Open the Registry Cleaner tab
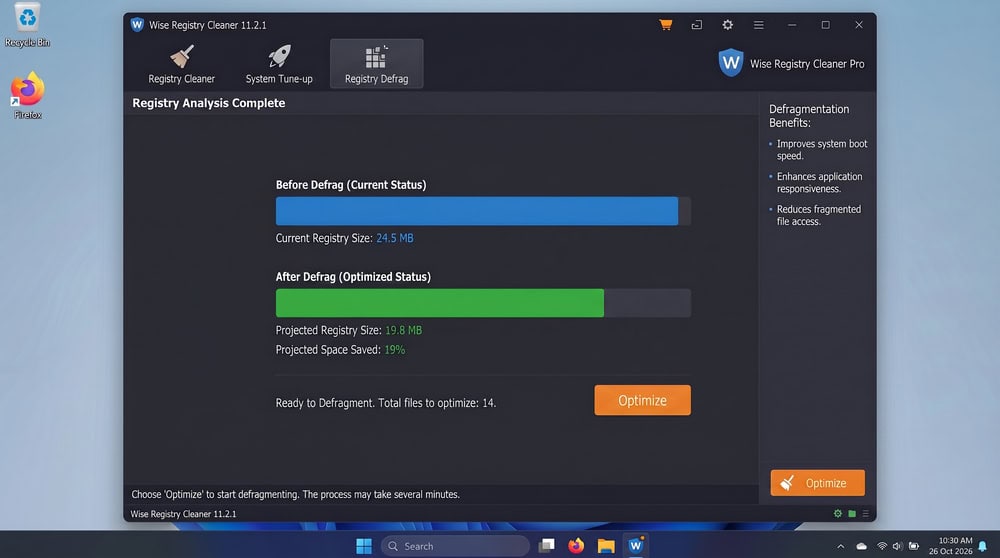 [x=182, y=64]
